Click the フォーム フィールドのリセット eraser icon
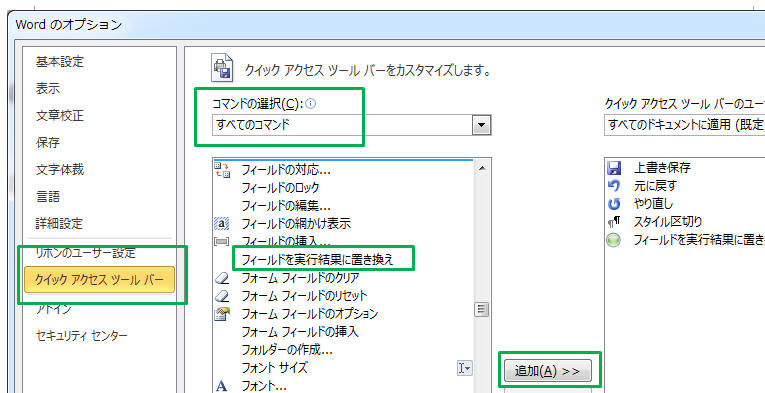 point(221,296)
